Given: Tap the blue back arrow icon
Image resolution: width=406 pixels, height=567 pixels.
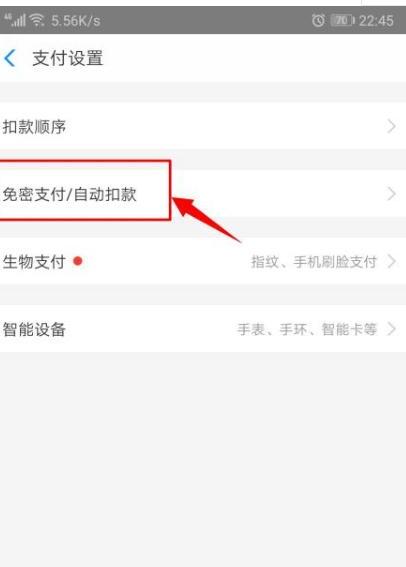Looking at the screenshot, I should point(10,58).
